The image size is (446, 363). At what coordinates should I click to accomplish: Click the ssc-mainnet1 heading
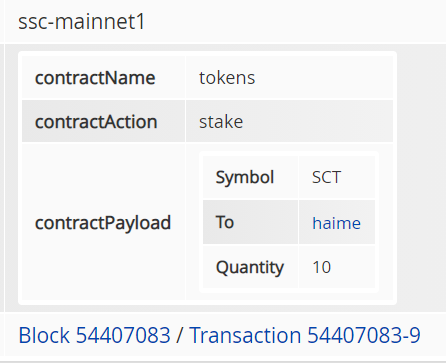[x=82, y=22]
